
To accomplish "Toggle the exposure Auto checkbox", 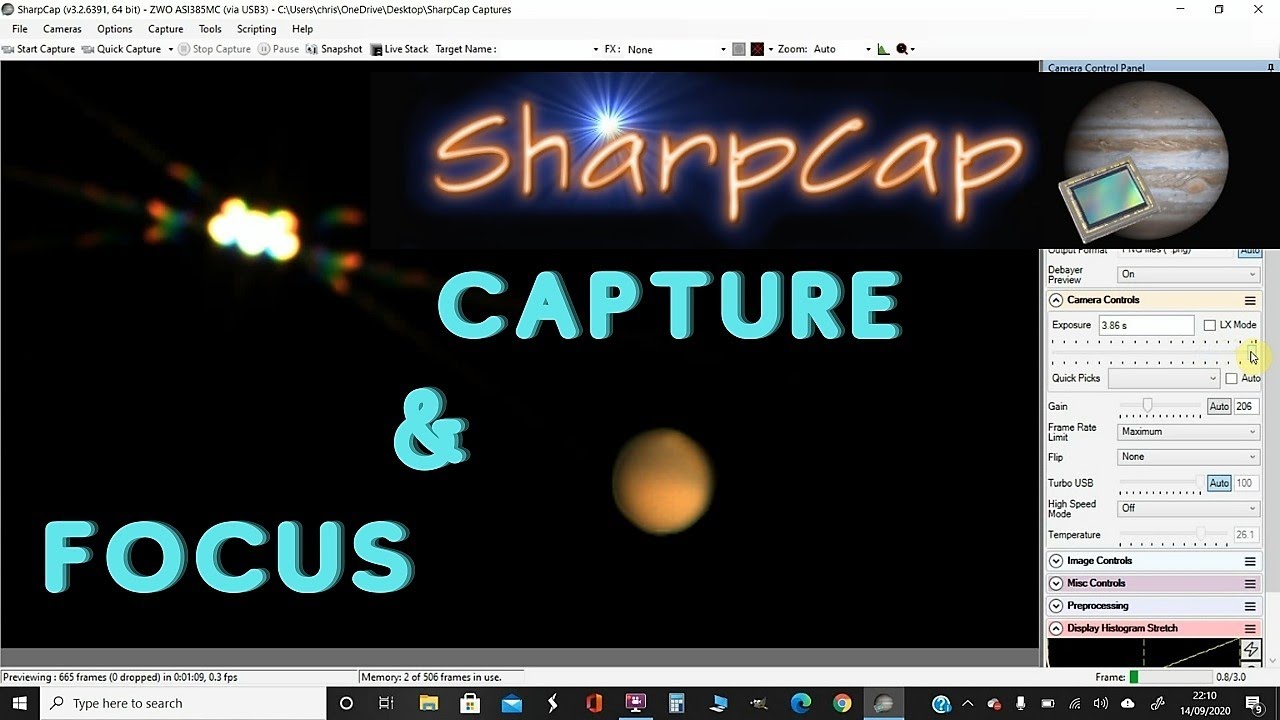I will 1231,378.
